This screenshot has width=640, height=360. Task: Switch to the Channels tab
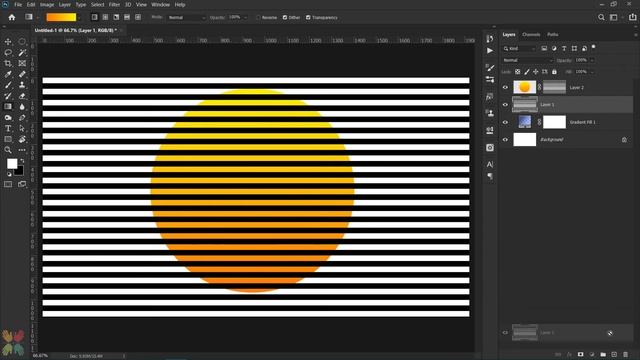531,35
